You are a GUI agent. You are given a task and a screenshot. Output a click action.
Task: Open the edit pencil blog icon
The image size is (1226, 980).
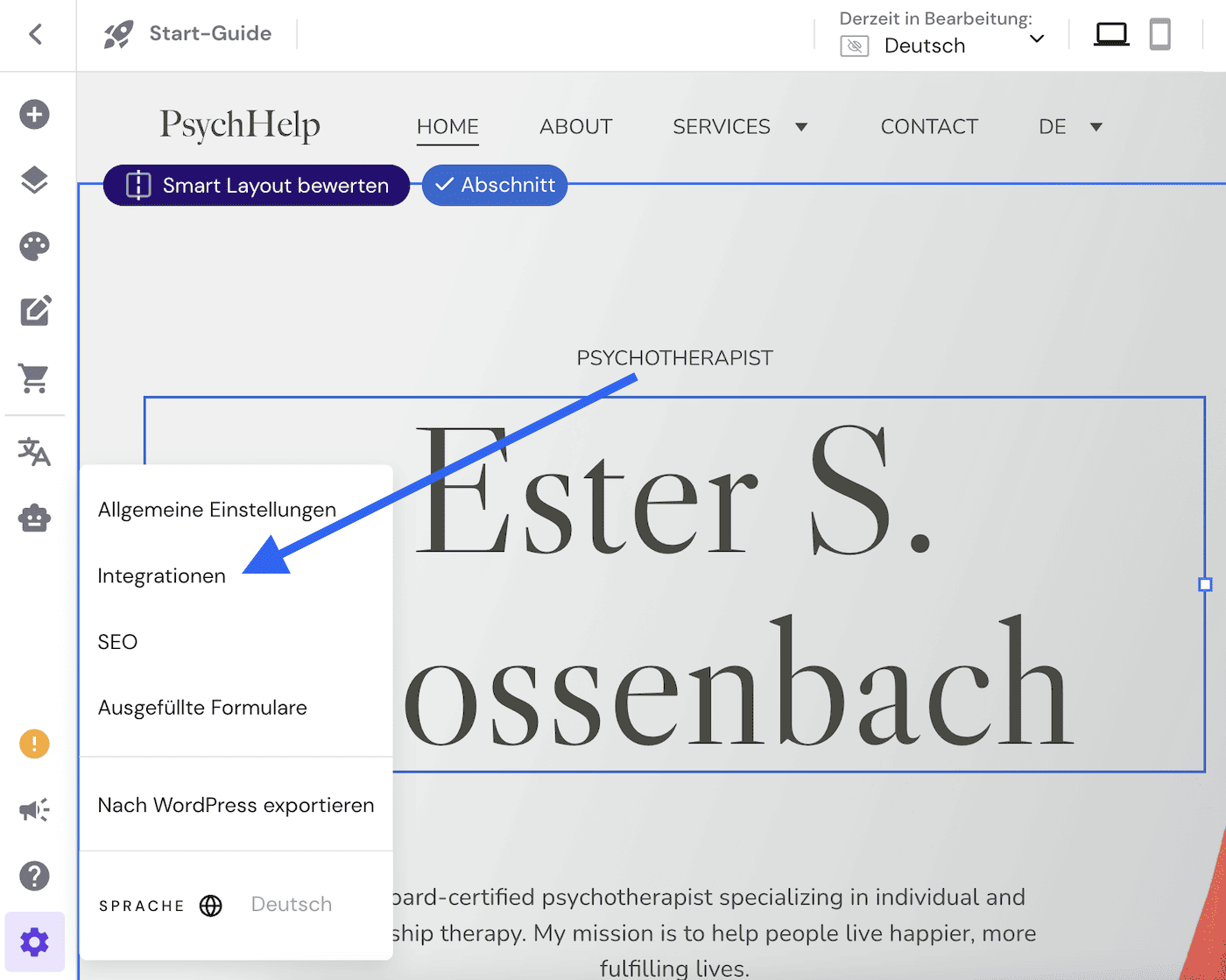point(35,311)
